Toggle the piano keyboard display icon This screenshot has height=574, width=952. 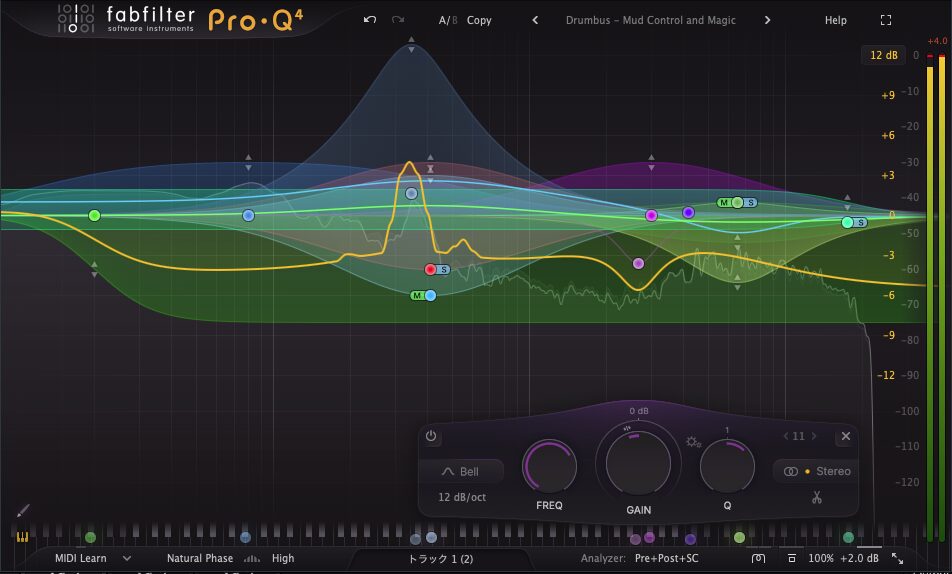pos(22,537)
